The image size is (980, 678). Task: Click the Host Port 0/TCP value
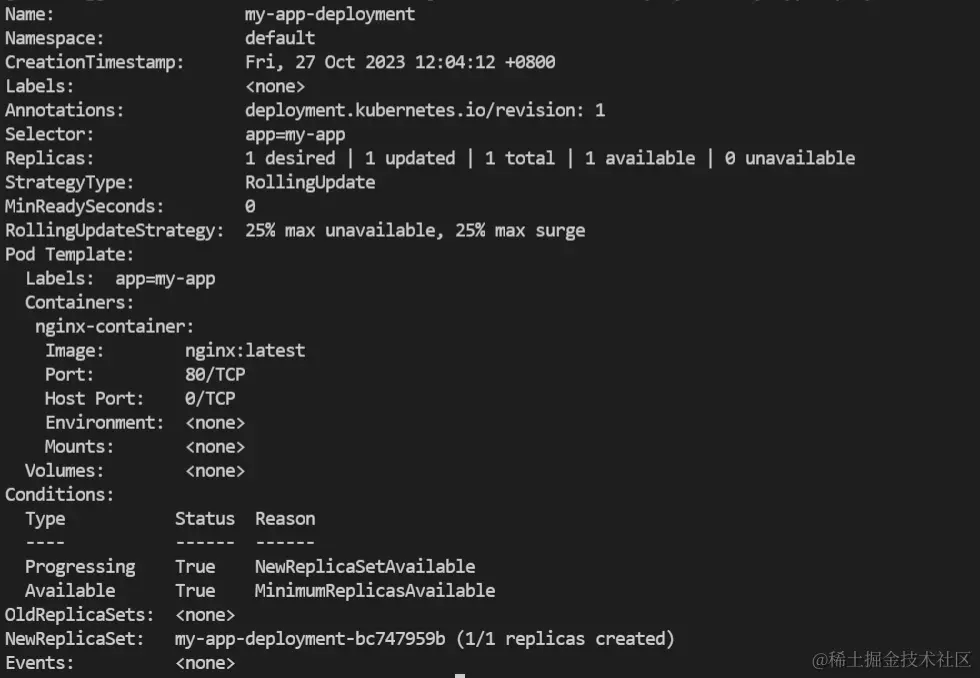tap(210, 399)
